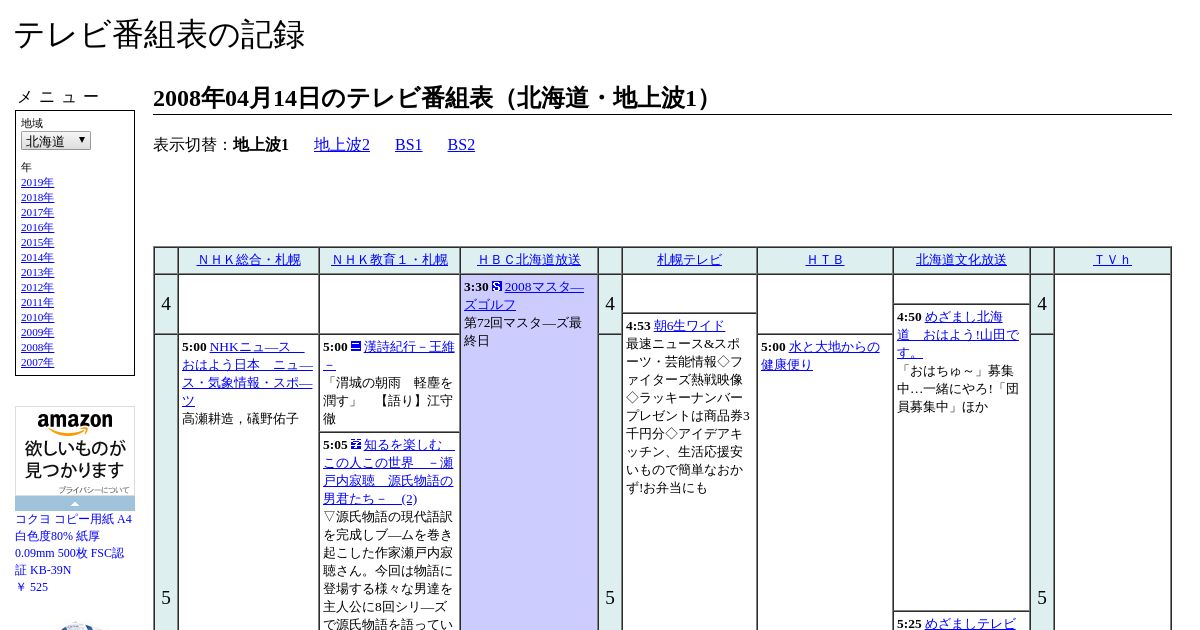
Task: Click the ￥525 price text
Action: 32,588
